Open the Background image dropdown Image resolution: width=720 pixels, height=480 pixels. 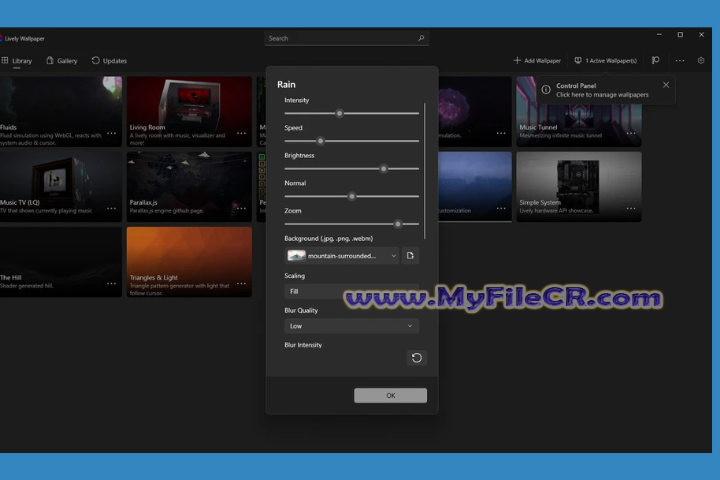click(x=342, y=256)
